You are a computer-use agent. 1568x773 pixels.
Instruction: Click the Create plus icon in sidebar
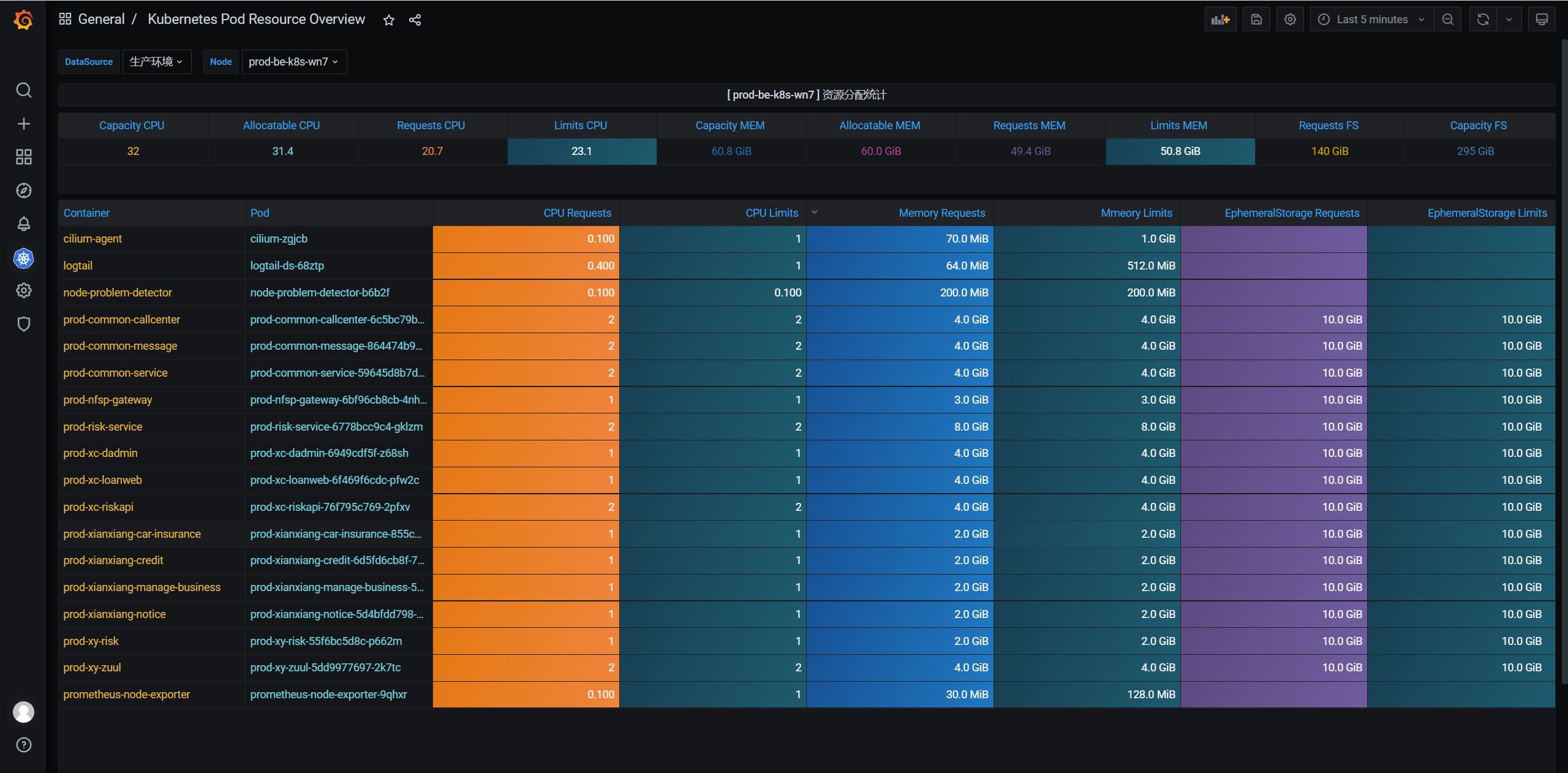click(x=23, y=124)
